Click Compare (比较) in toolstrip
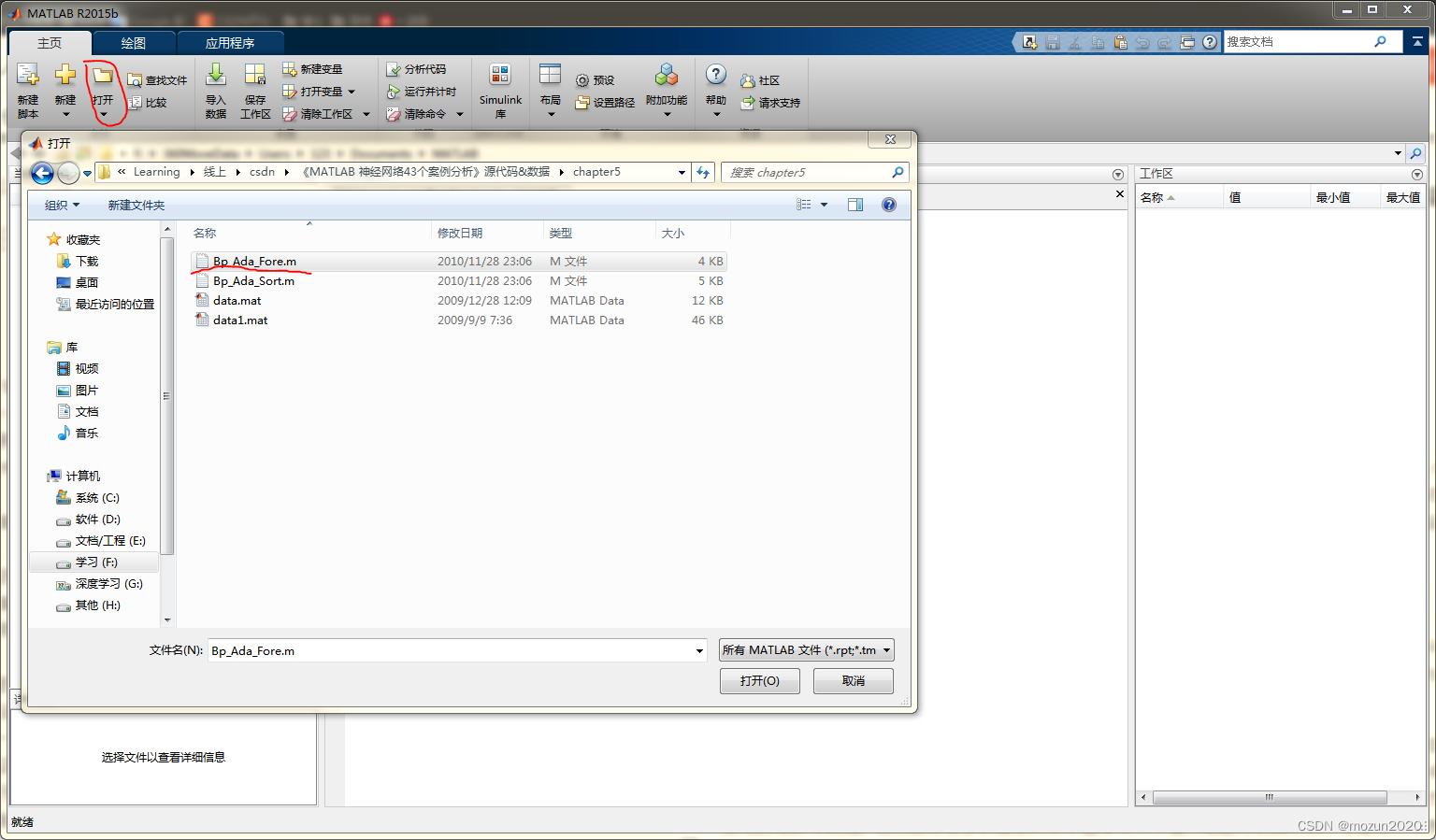This screenshot has width=1436, height=840. (x=148, y=103)
